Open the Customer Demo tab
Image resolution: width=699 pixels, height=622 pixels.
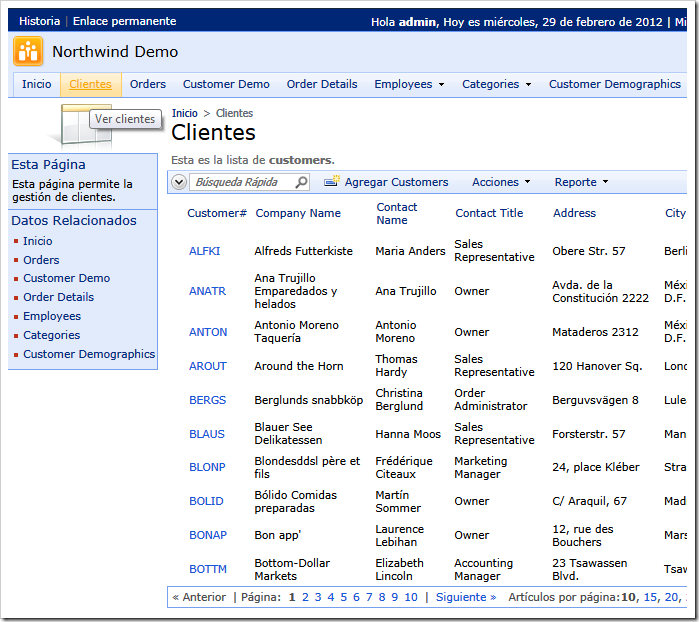click(x=226, y=84)
